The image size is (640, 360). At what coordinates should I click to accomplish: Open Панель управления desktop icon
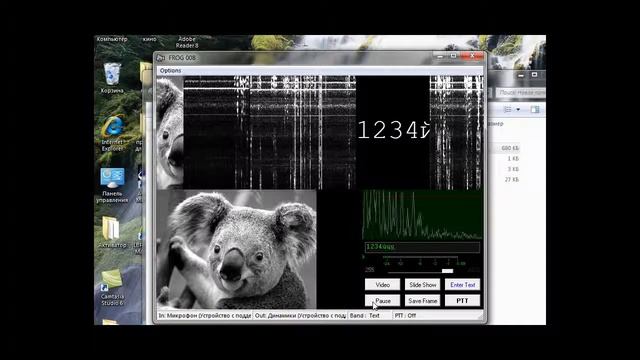pyautogui.click(x=112, y=185)
